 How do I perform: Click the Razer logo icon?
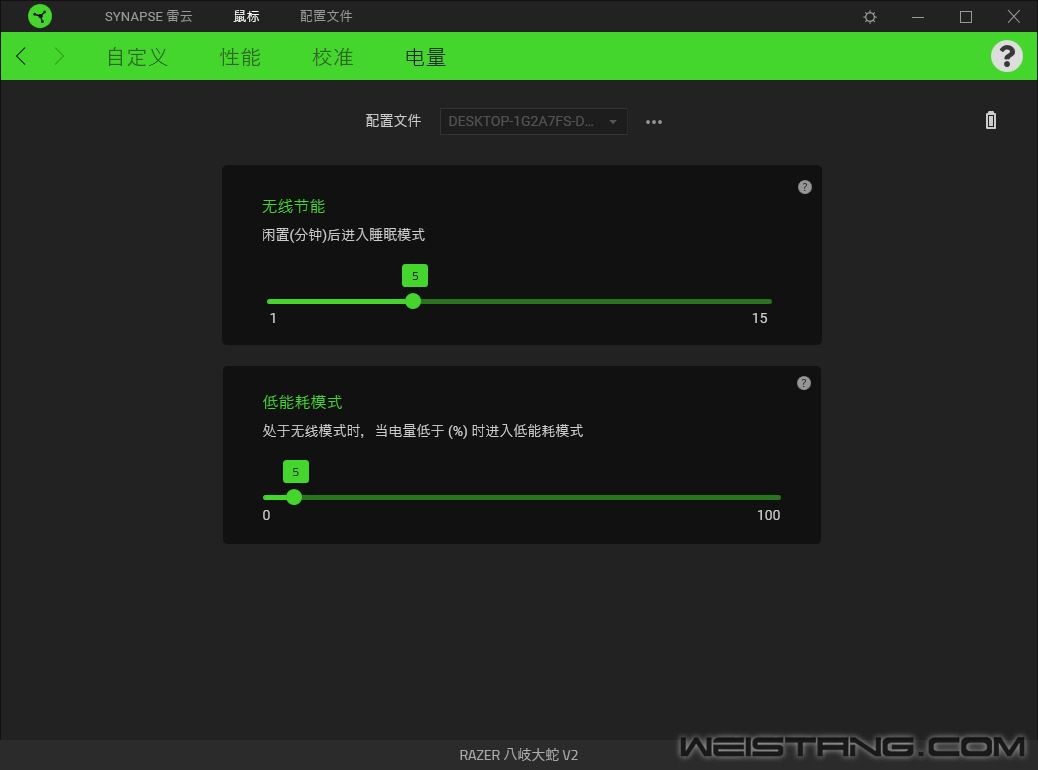click(40, 16)
